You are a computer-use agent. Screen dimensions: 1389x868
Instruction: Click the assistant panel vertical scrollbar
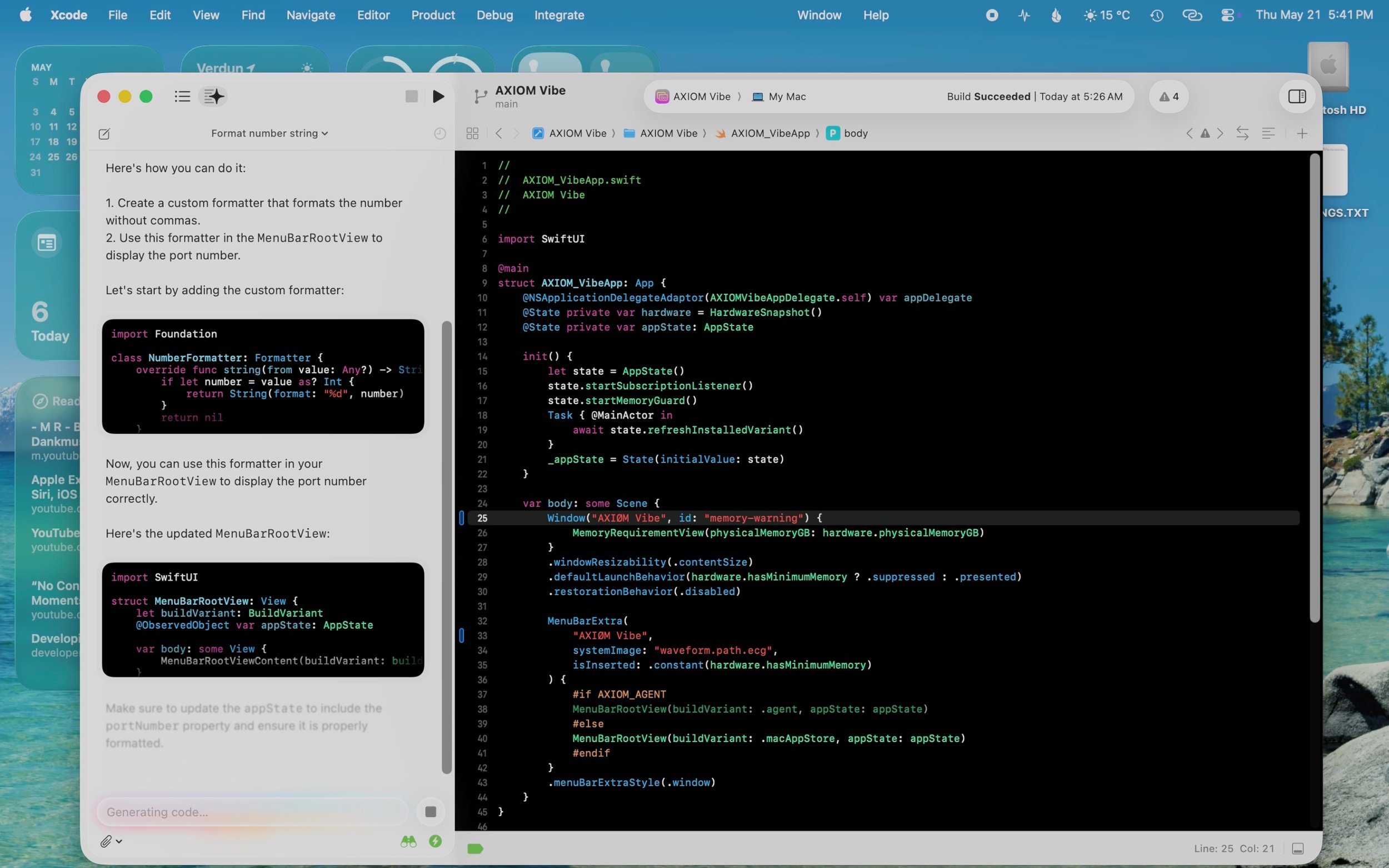[446, 547]
